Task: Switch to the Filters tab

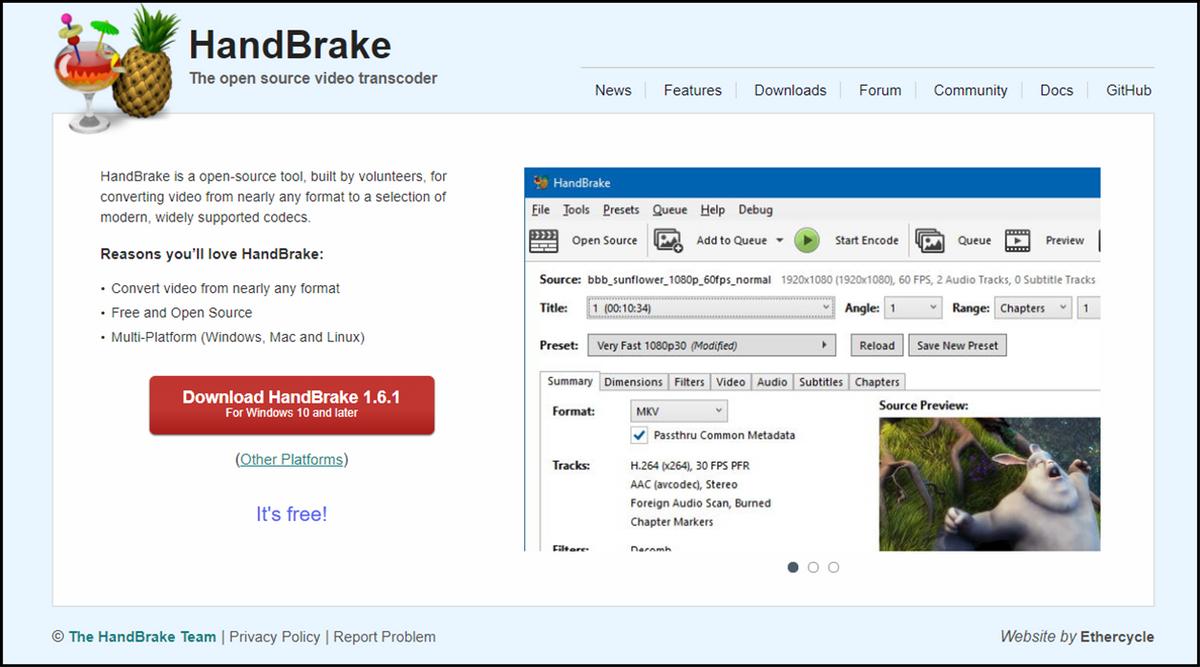Action: (689, 382)
